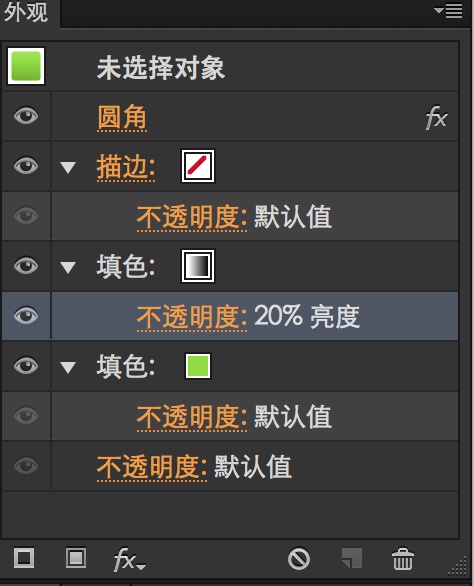Click Clear Appearance icon

pyautogui.click(x=299, y=559)
